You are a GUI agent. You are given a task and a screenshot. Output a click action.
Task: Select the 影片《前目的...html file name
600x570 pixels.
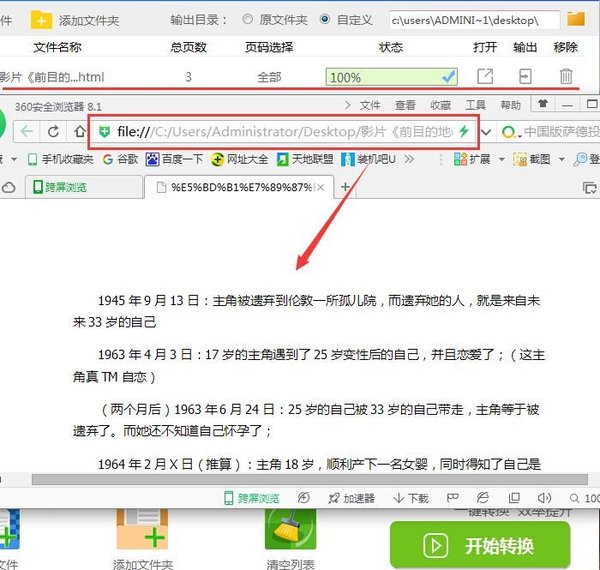point(52,77)
